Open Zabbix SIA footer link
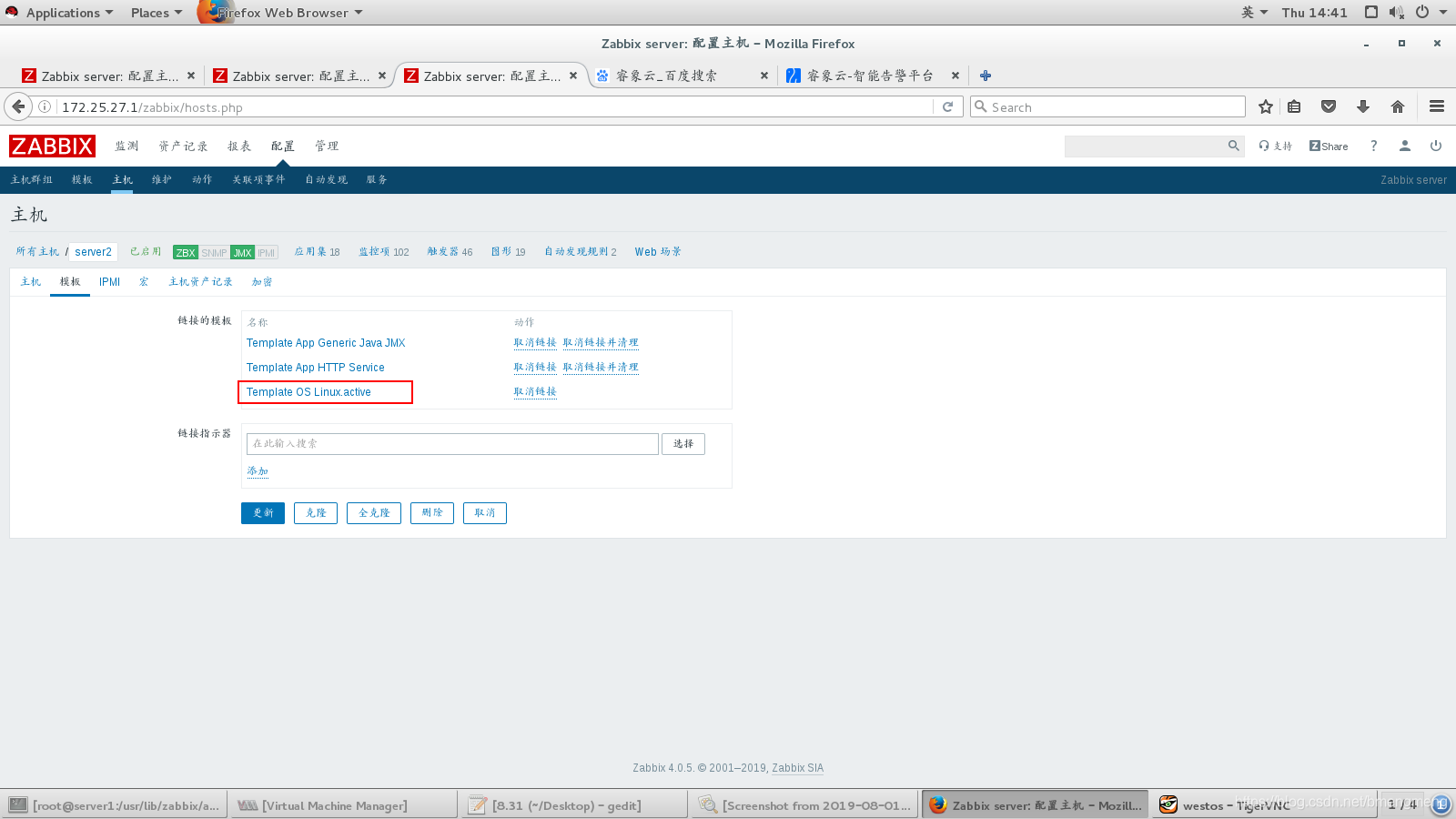This screenshot has height=819, width=1456. [797, 768]
